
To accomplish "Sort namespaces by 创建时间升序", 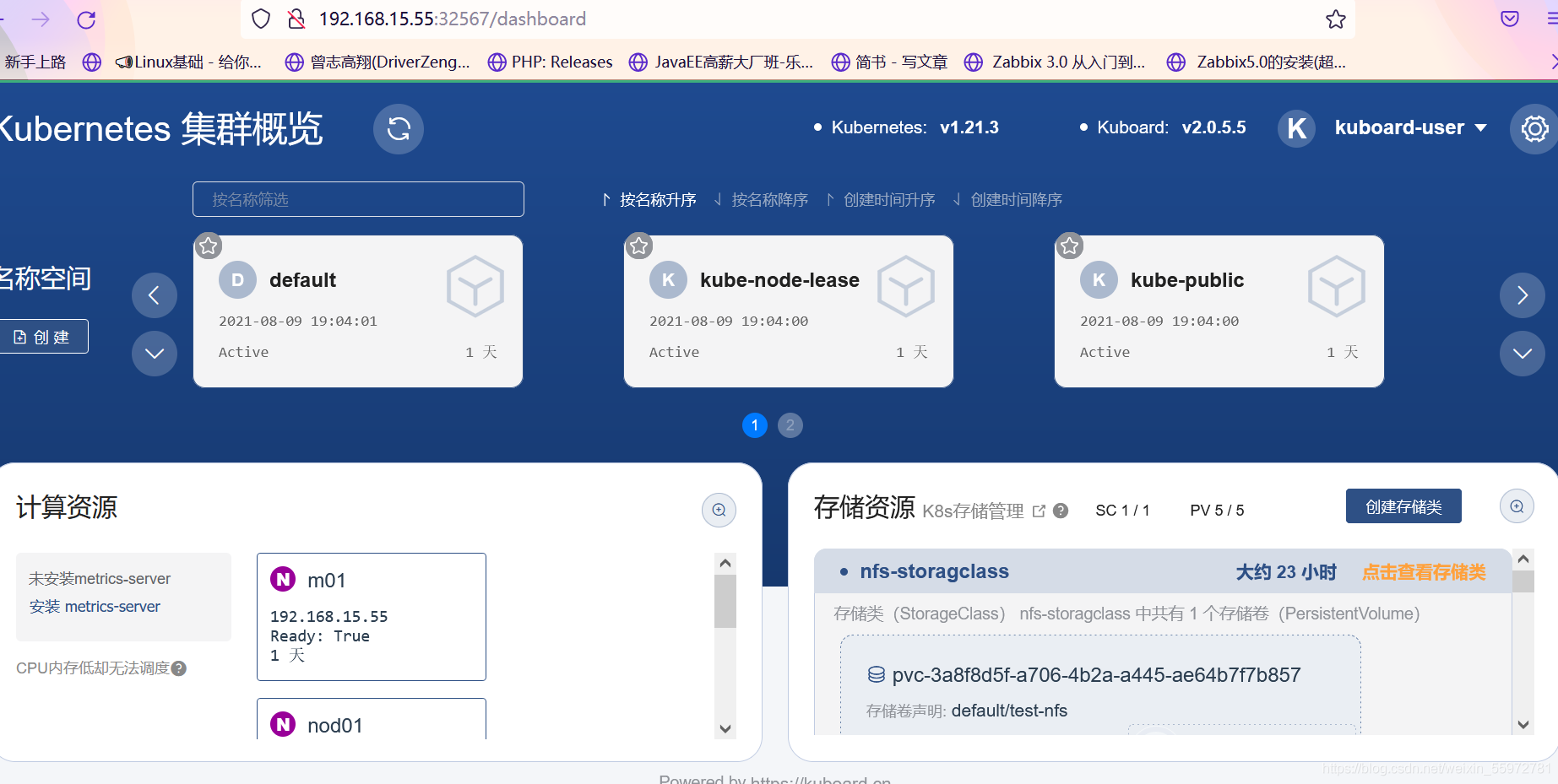I will click(881, 200).
